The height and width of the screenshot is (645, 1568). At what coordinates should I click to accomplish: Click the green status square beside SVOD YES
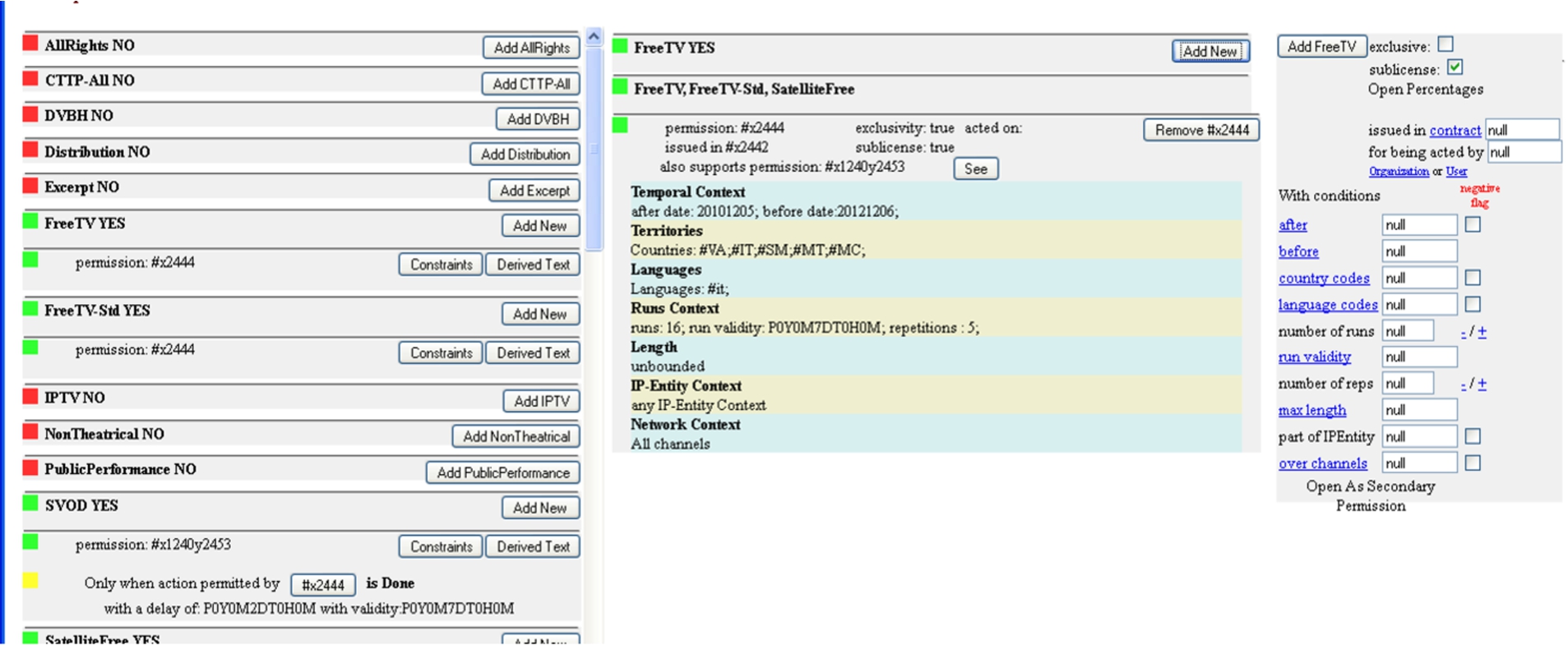pyautogui.click(x=30, y=503)
